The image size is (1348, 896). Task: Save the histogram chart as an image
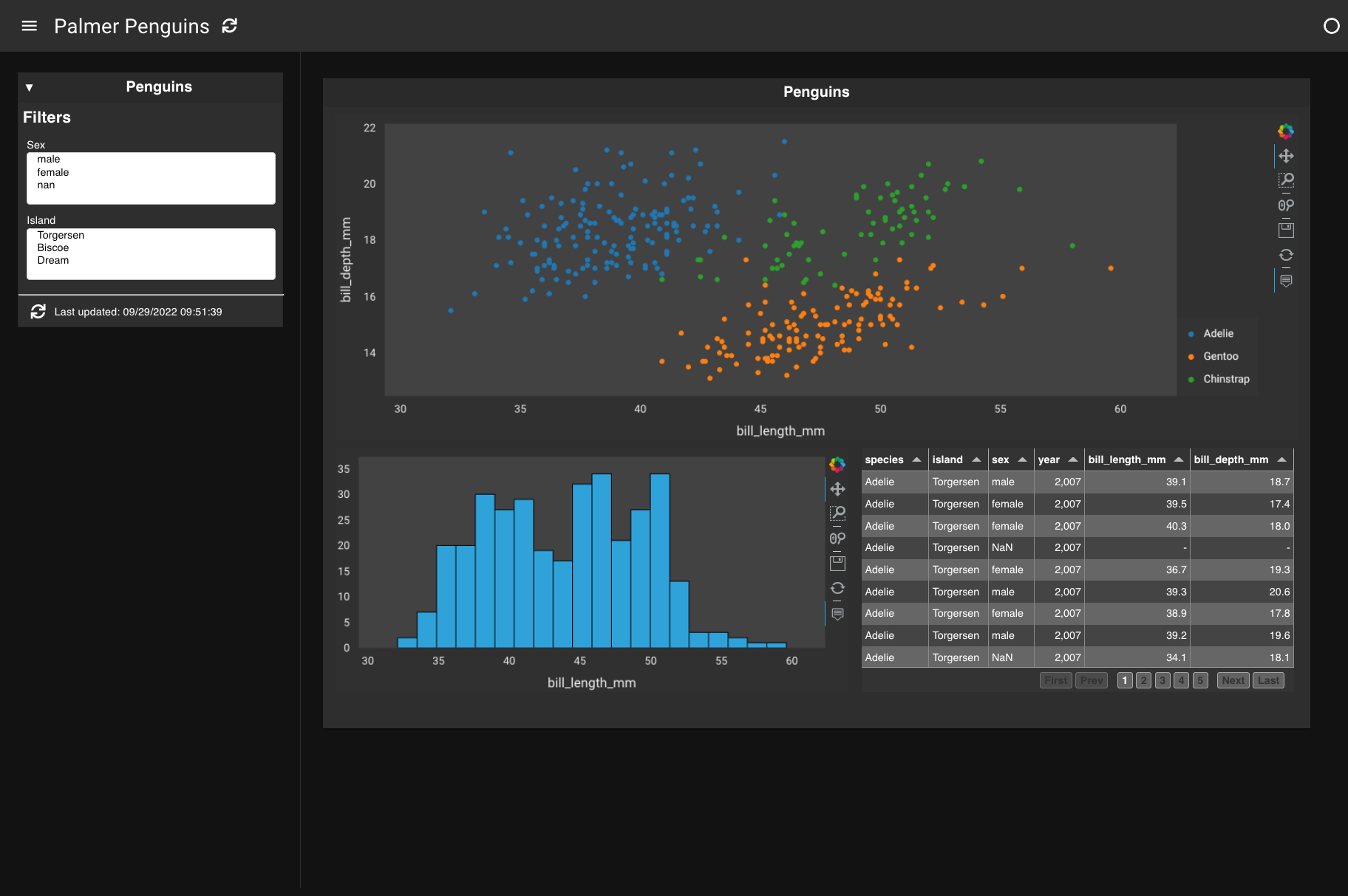[x=837, y=562]
